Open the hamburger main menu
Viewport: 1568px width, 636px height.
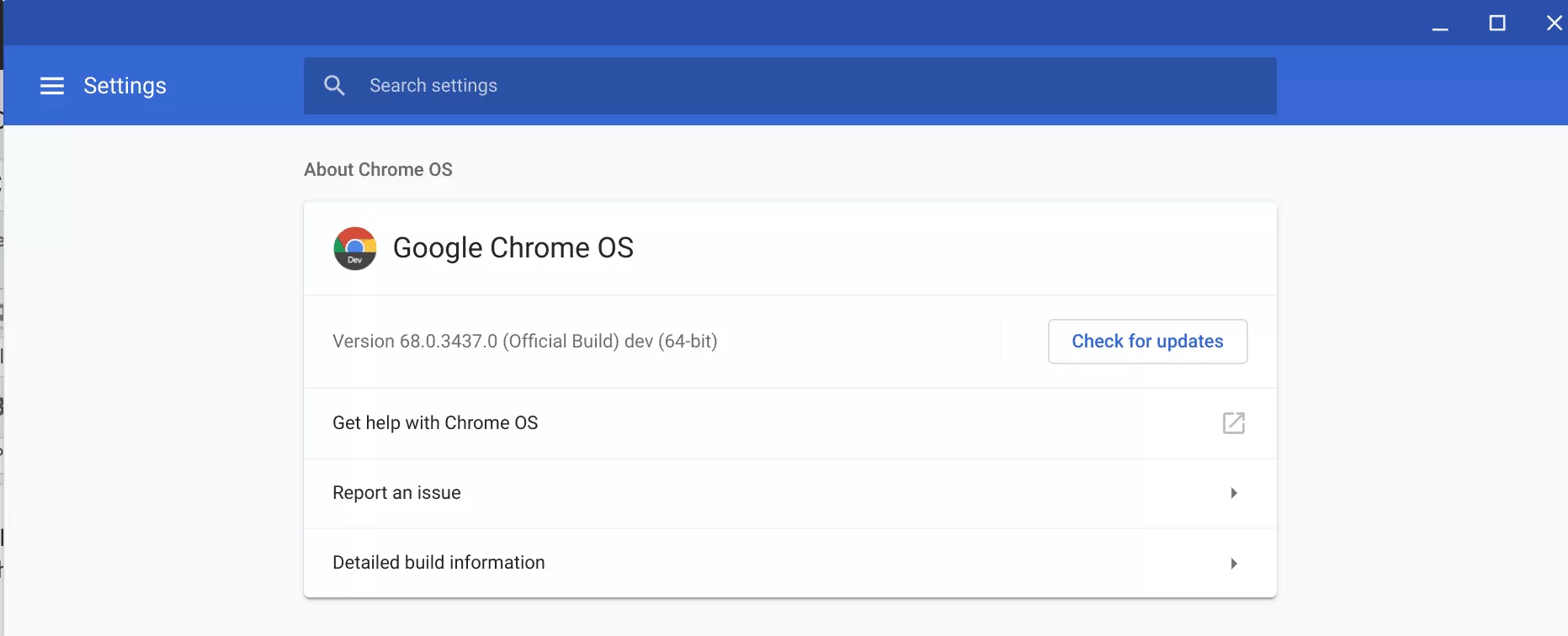pyautogui.click(x=52, y=86)
